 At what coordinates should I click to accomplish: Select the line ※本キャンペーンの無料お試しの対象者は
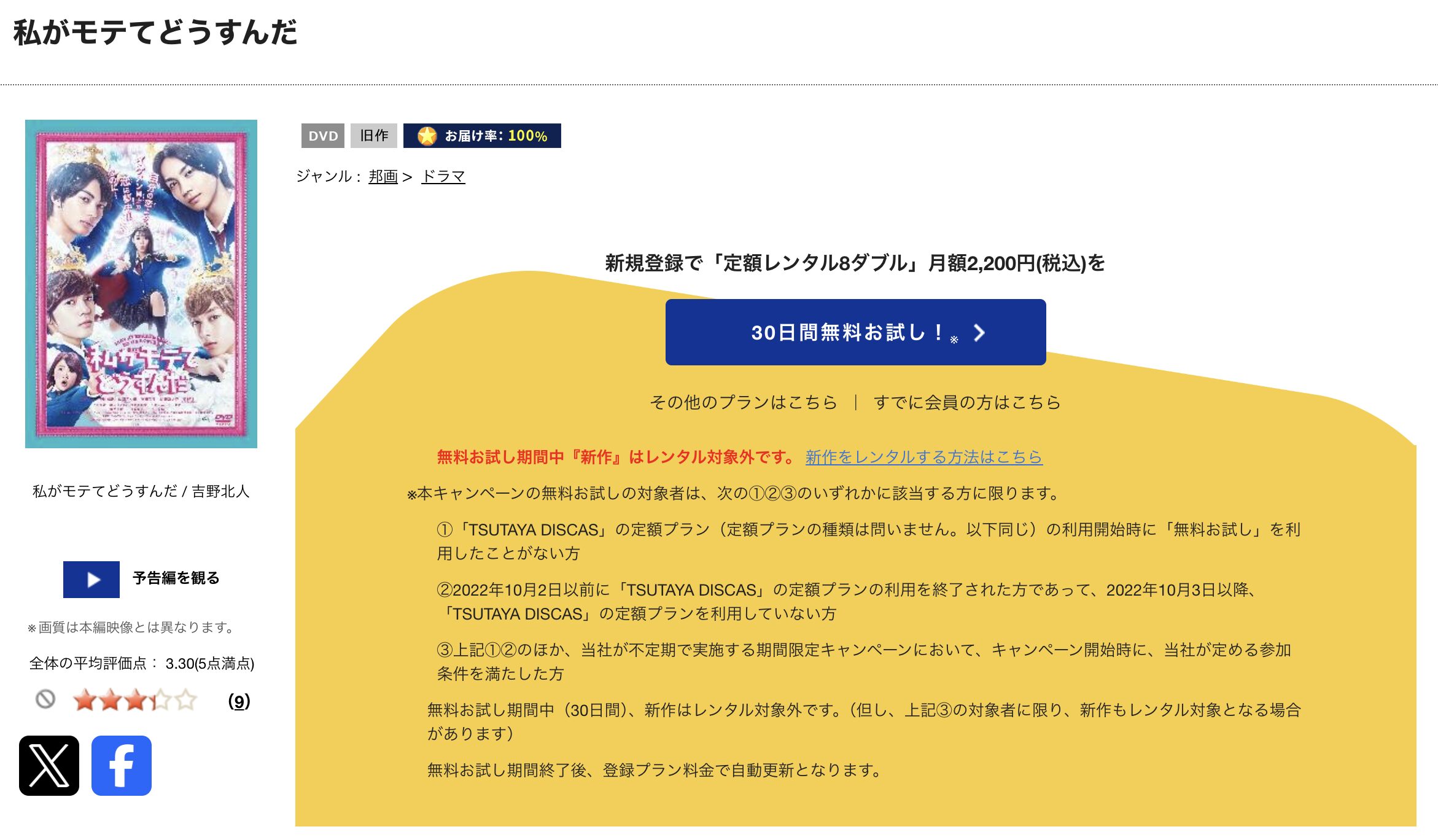click(734, 493)
